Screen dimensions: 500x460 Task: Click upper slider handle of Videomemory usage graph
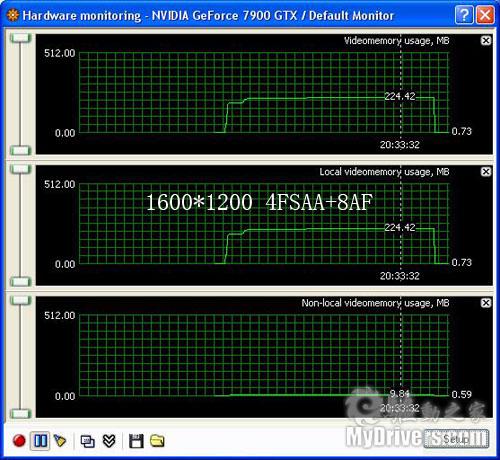20,38
